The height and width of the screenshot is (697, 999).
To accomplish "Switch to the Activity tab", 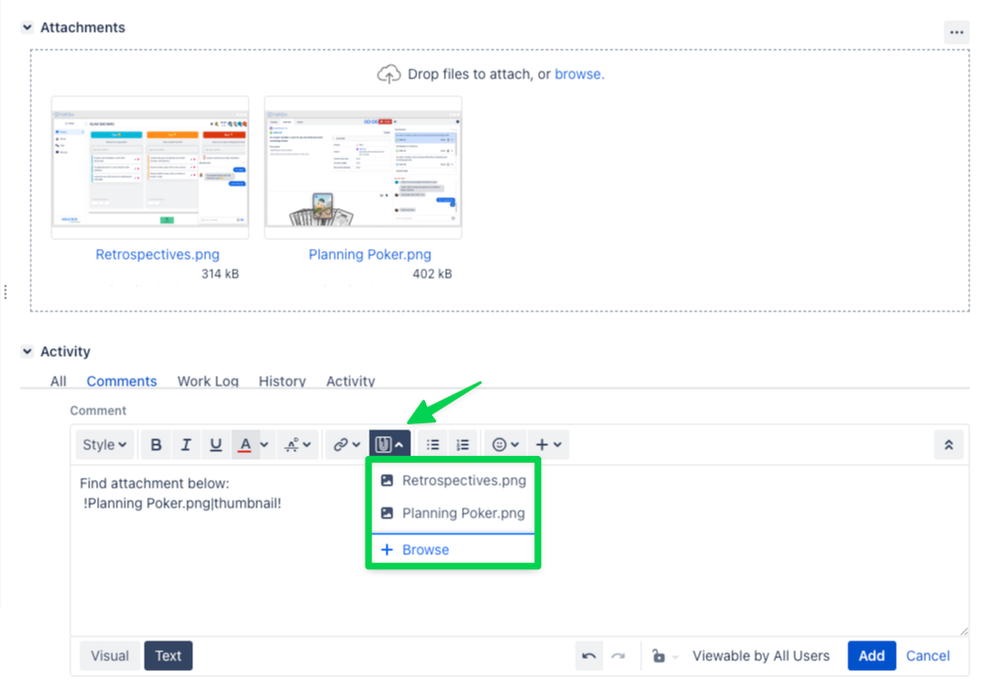I will coord(350,381).
